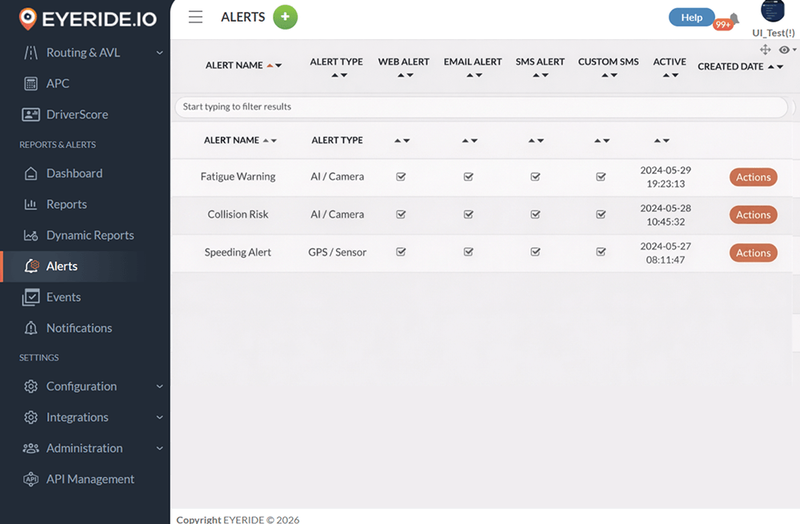Toggle Email Alert checkbox for Collision Risk
Screen dimensions: 800x524
point(468,214)
